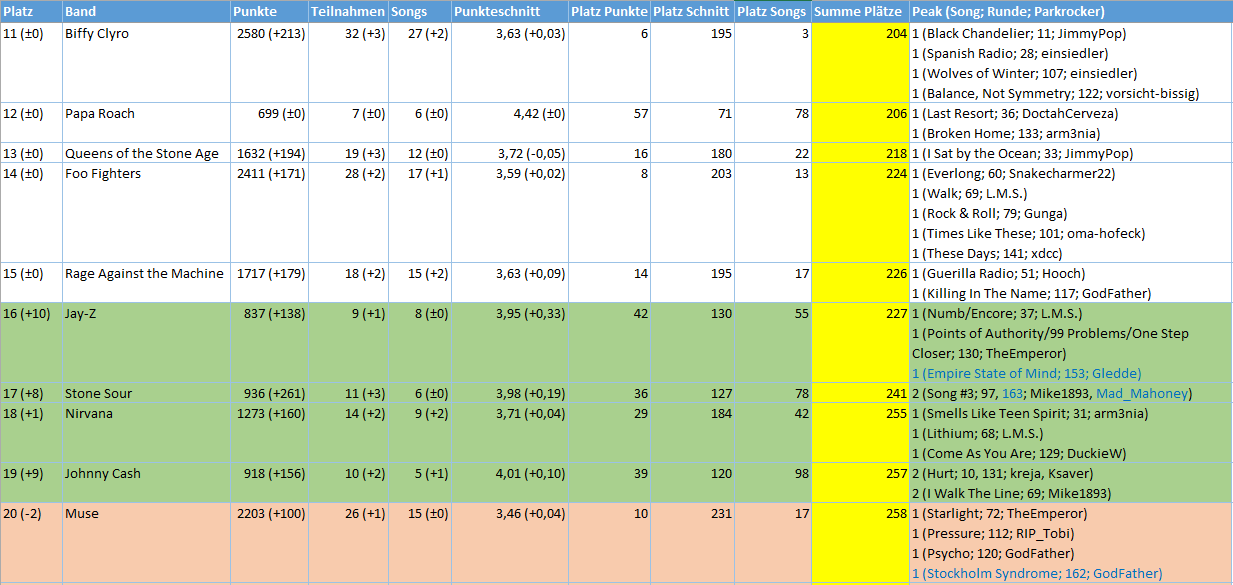The width and height of the screenshot is (1233, 585).
Task: Click the Foo Fighters band cell
Action: (145, 213)
